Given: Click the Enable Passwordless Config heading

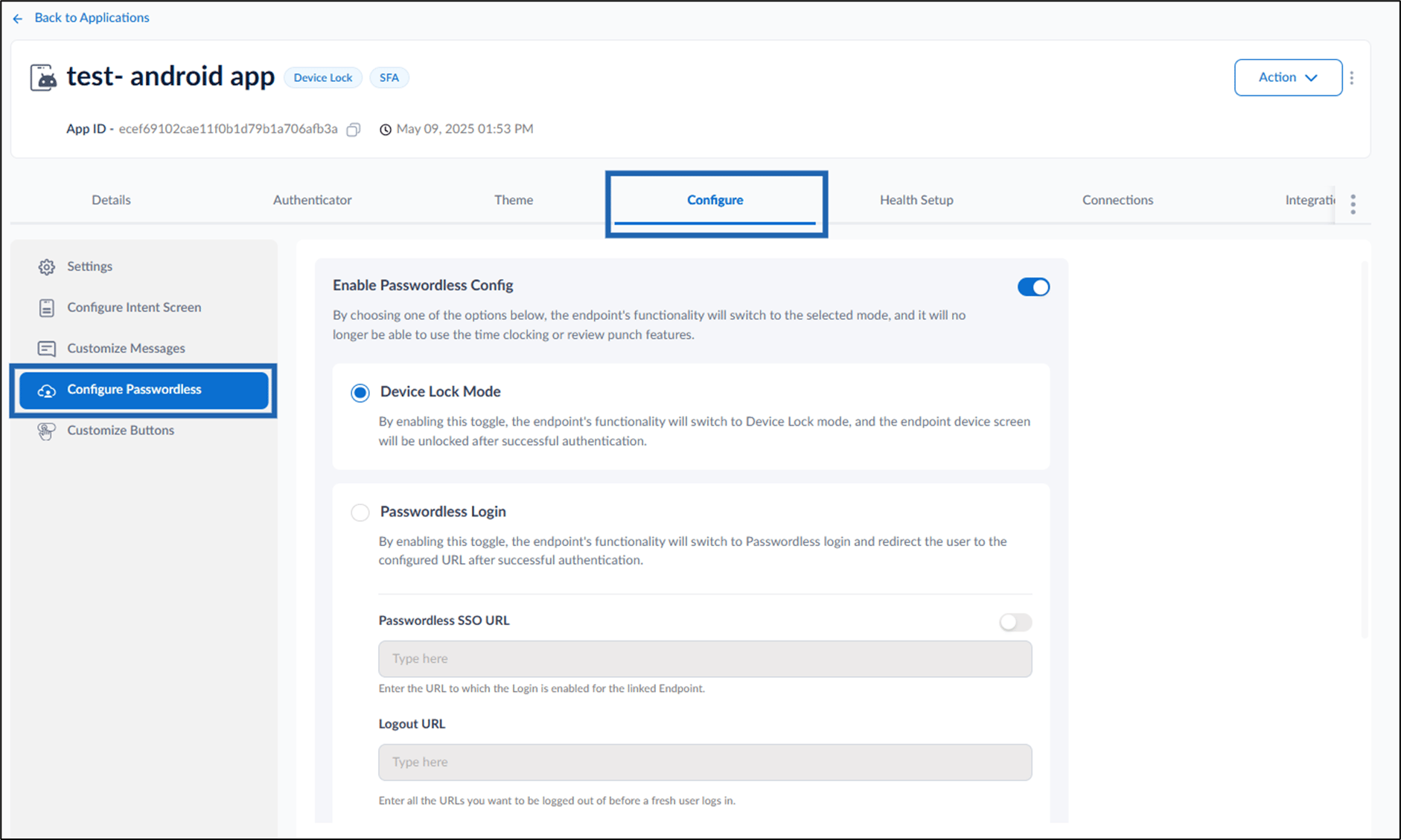Looking at the screenshot, I should click(423, 285).
